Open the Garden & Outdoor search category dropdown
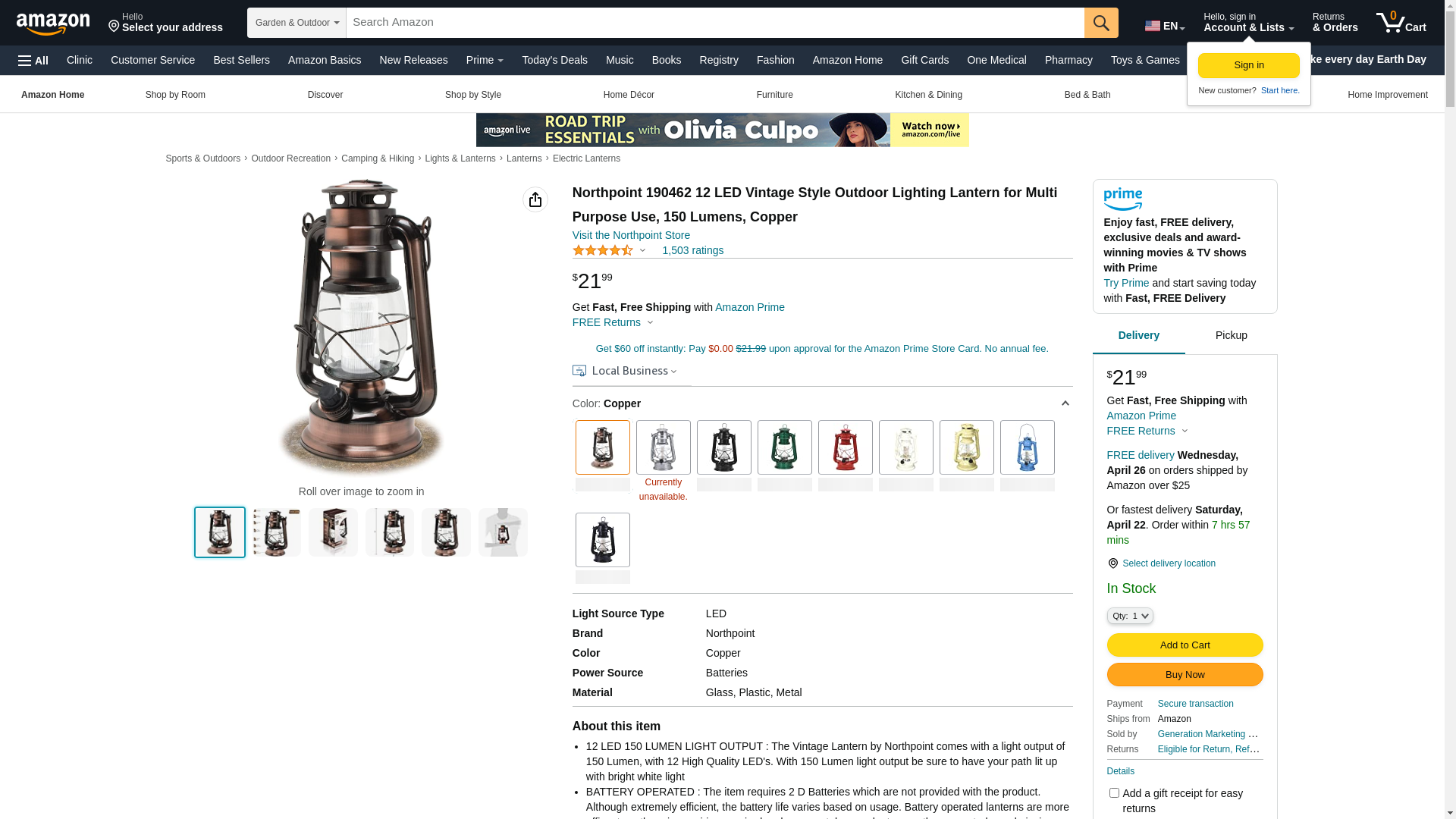The image size is (1456, 819). coord(297,23)
